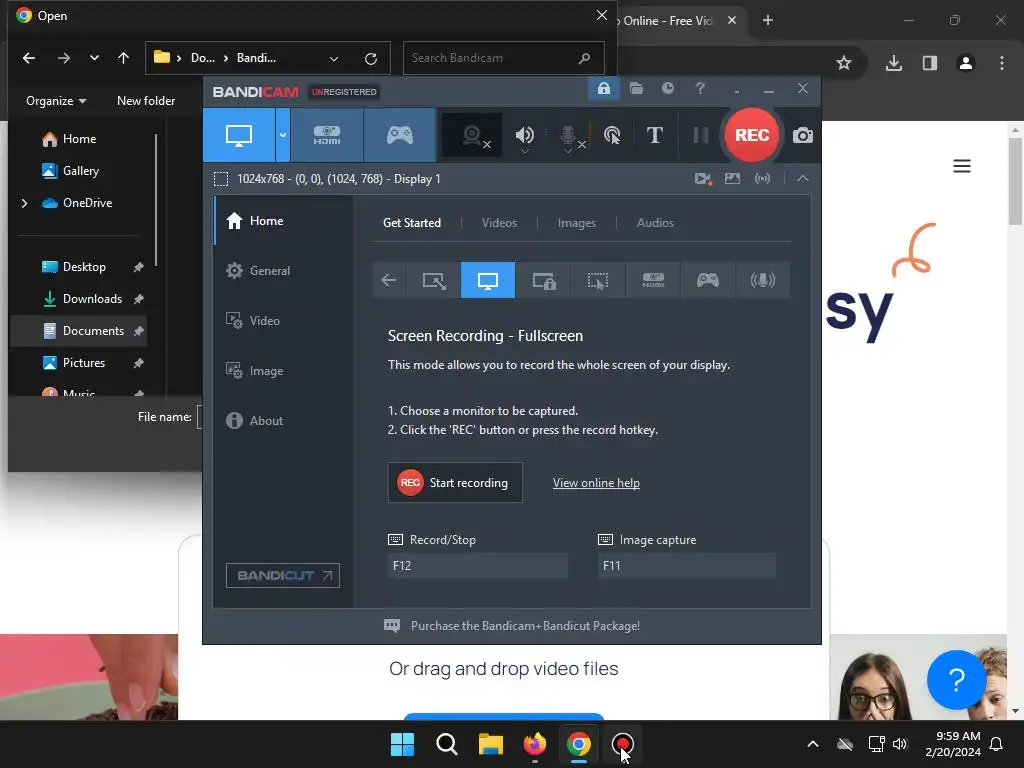
Task: Open Windows Start menu
Action: (402, 744)
